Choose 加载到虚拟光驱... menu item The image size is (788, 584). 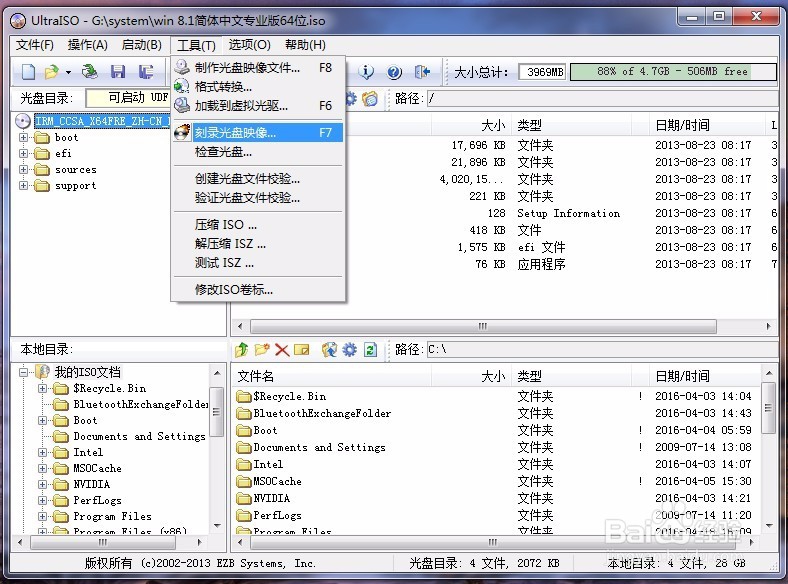coord(258,106)
